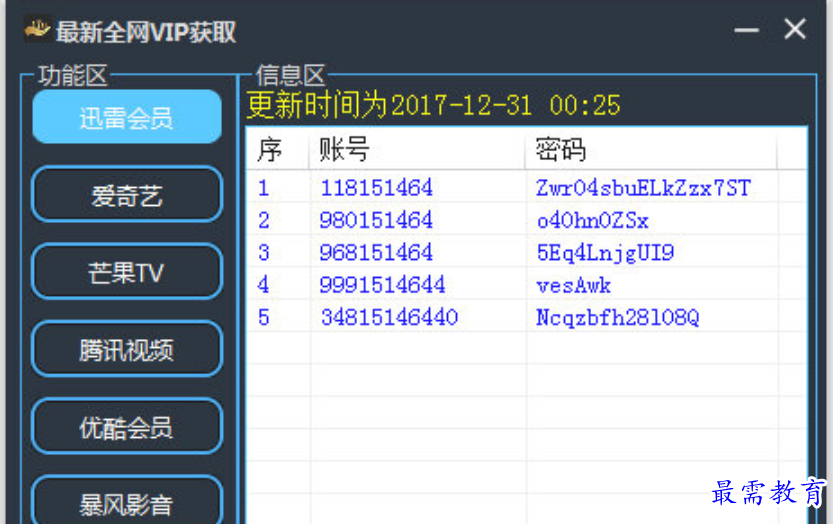Select the 迅雷会员 button
Screen dimensions: 833x524
[x=127, y=117]
